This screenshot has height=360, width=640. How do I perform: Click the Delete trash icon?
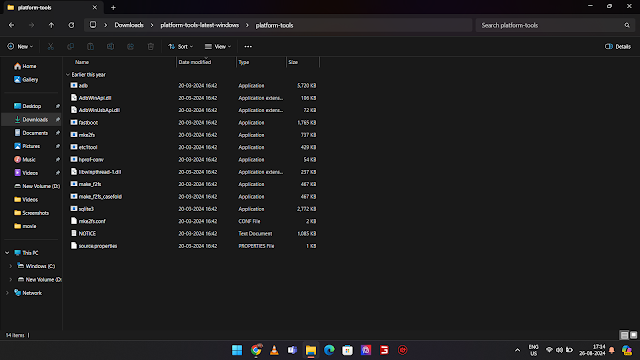(151, 47)
